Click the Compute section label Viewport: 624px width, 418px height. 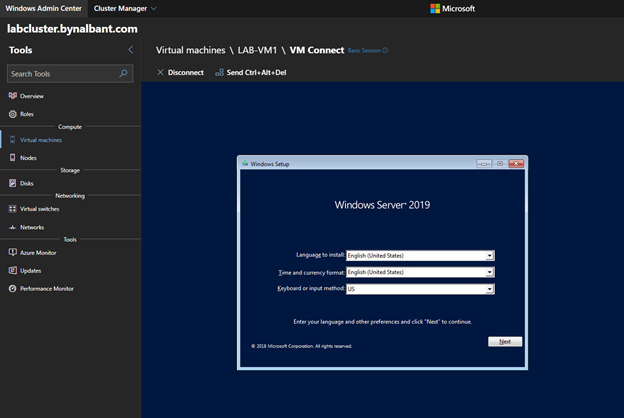pyautogui.click(x=70, y=127)
